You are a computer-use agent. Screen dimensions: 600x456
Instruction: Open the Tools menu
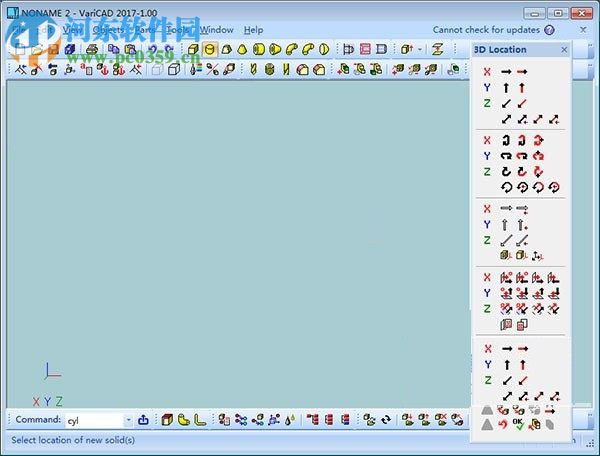tap(178, 30)
